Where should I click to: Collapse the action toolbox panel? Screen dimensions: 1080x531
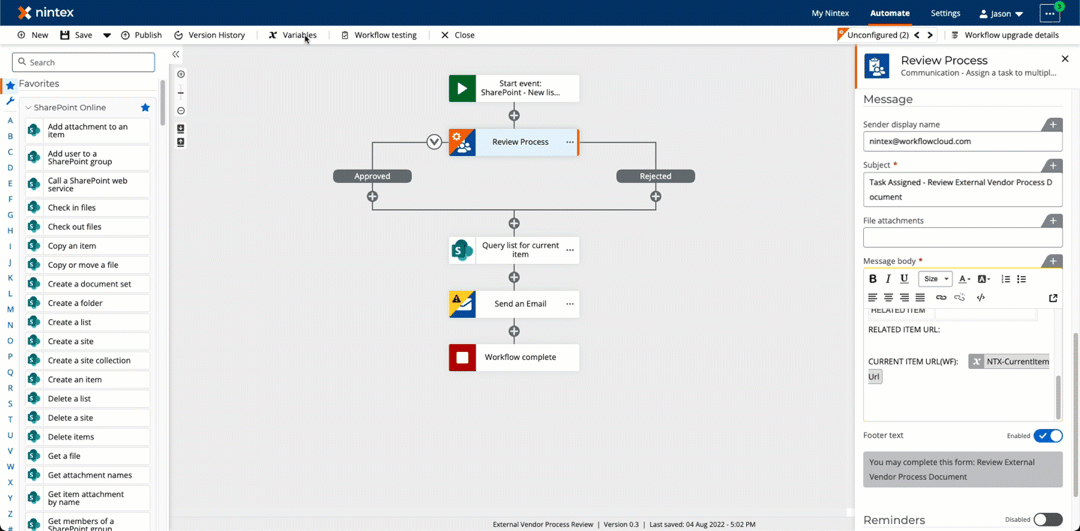(x=176, y=54)
